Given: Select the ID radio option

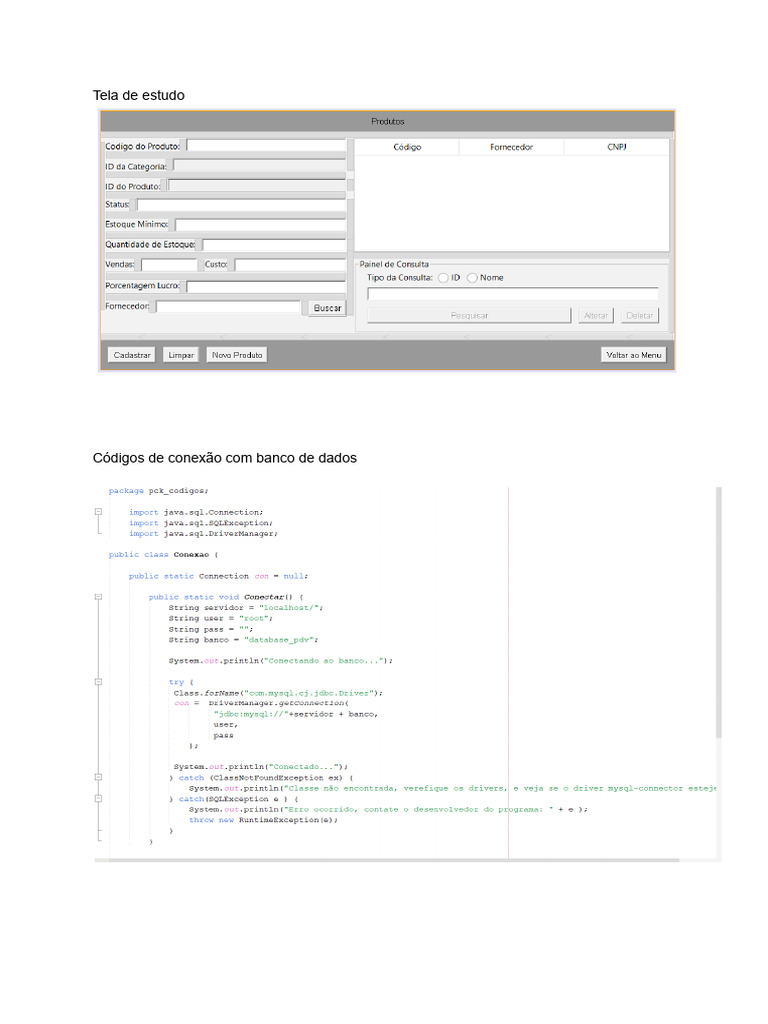Looking at the screenshot, I should click(x=443, y=278).
